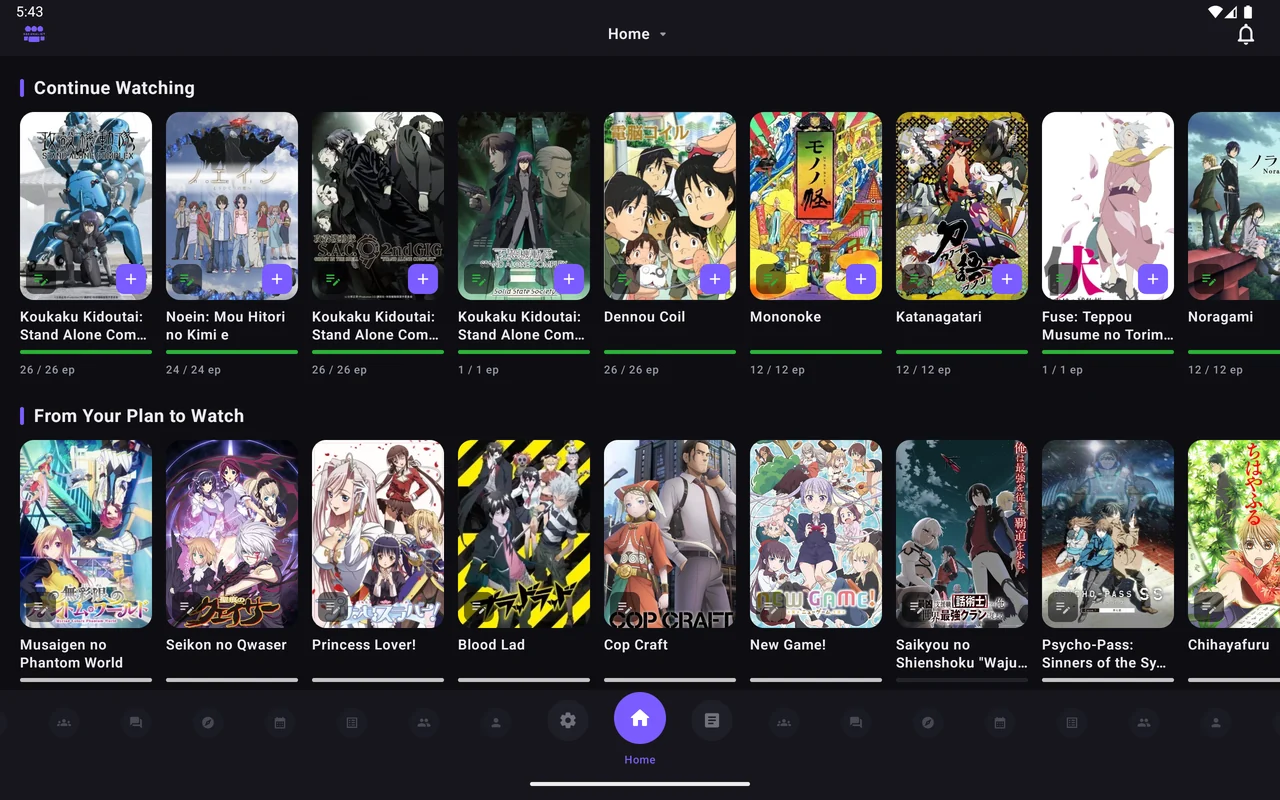Open the New Game! poster
Screen dimensions: 1280x800
tap(816, 534)
